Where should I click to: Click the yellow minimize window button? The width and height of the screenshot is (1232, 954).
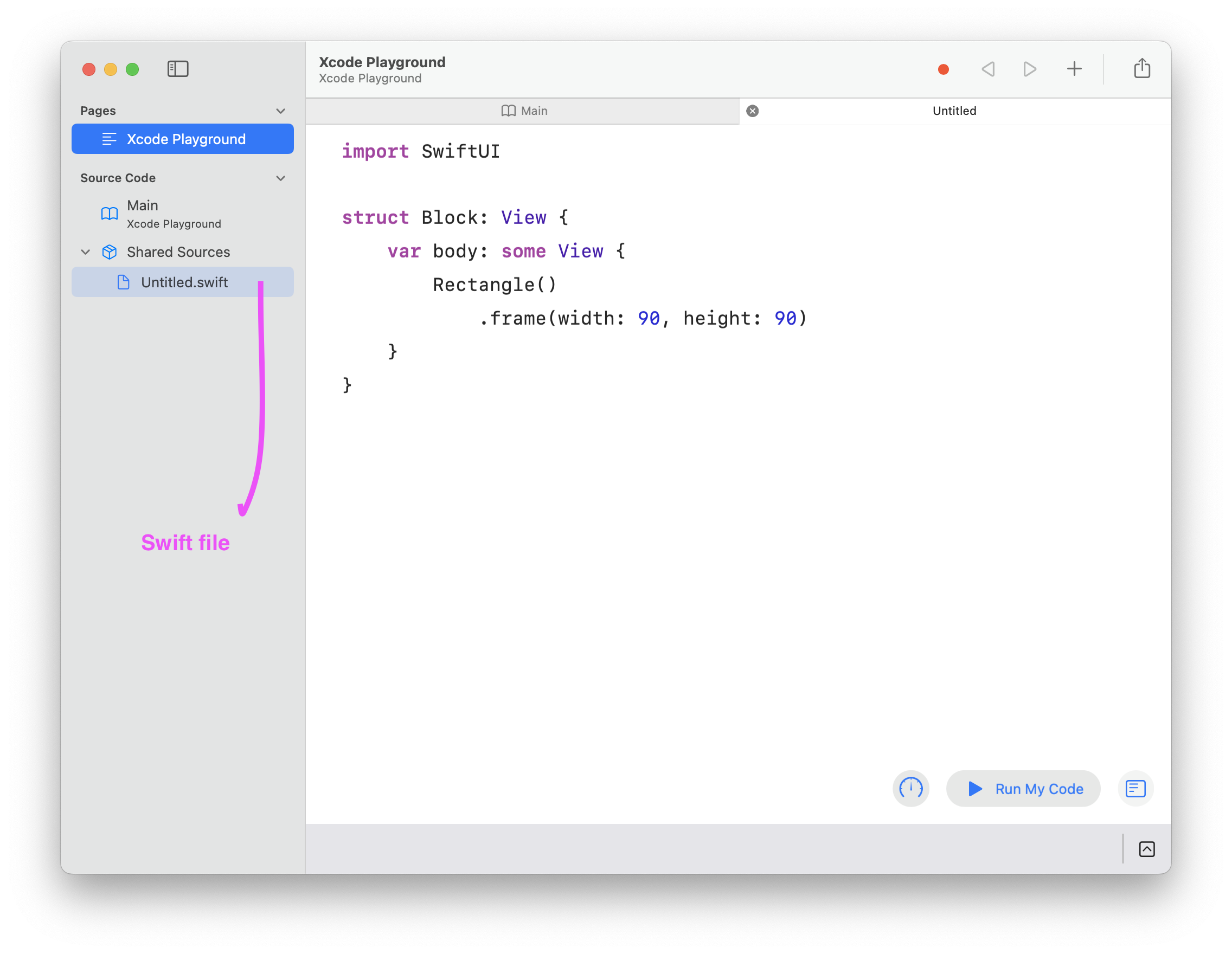[111, 69]
